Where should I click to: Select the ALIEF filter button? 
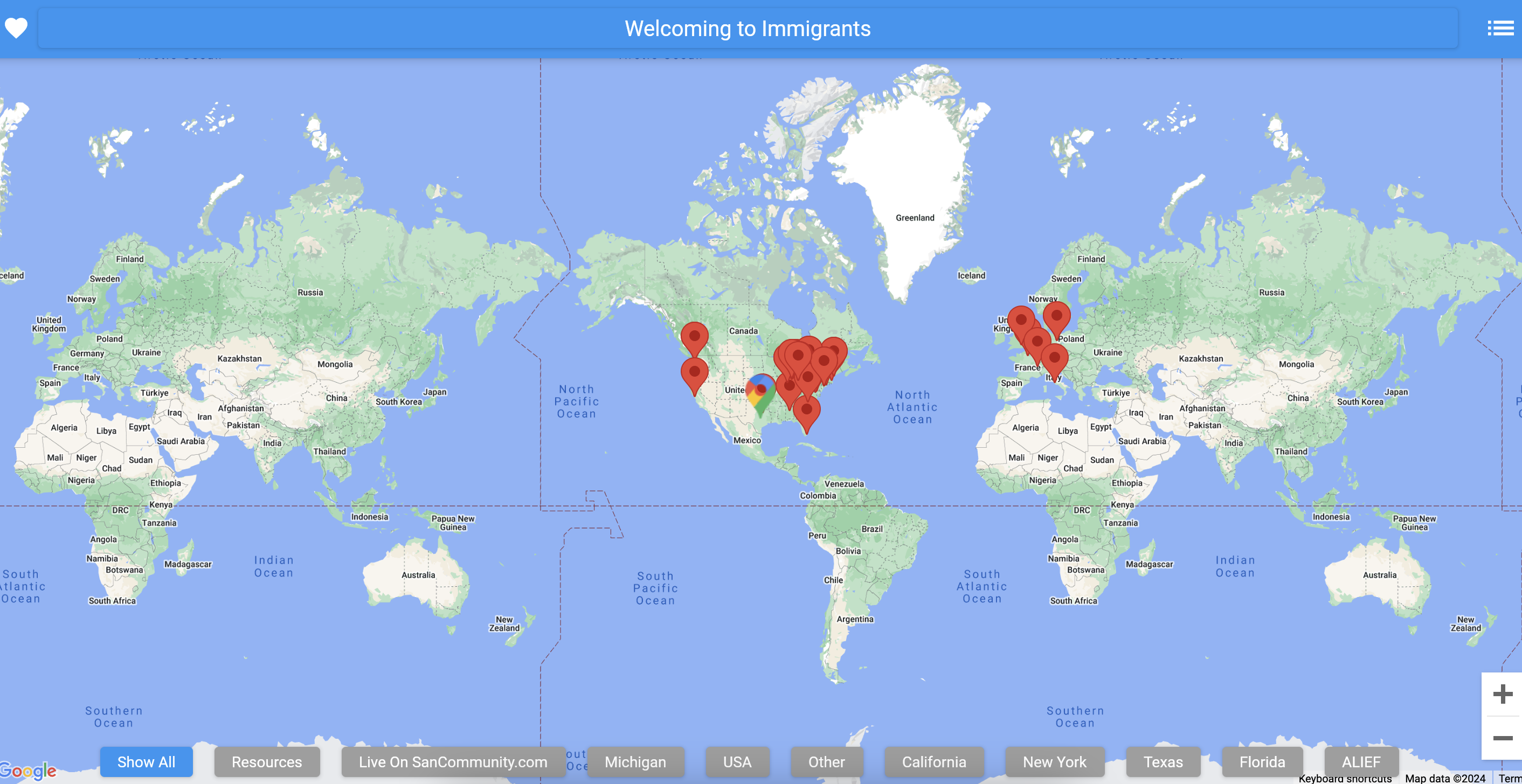(1361, 761)
